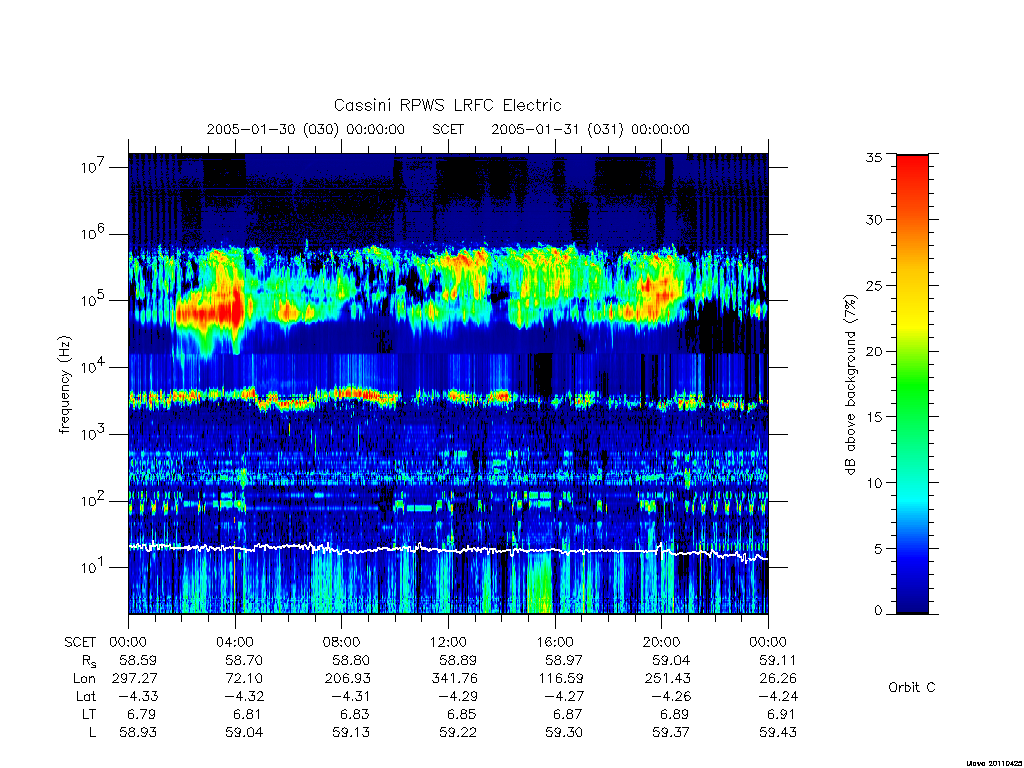Click the 'frequency (Hz)' axis label
Viewport: 1024px width, 768px height.
pos(64,385)
